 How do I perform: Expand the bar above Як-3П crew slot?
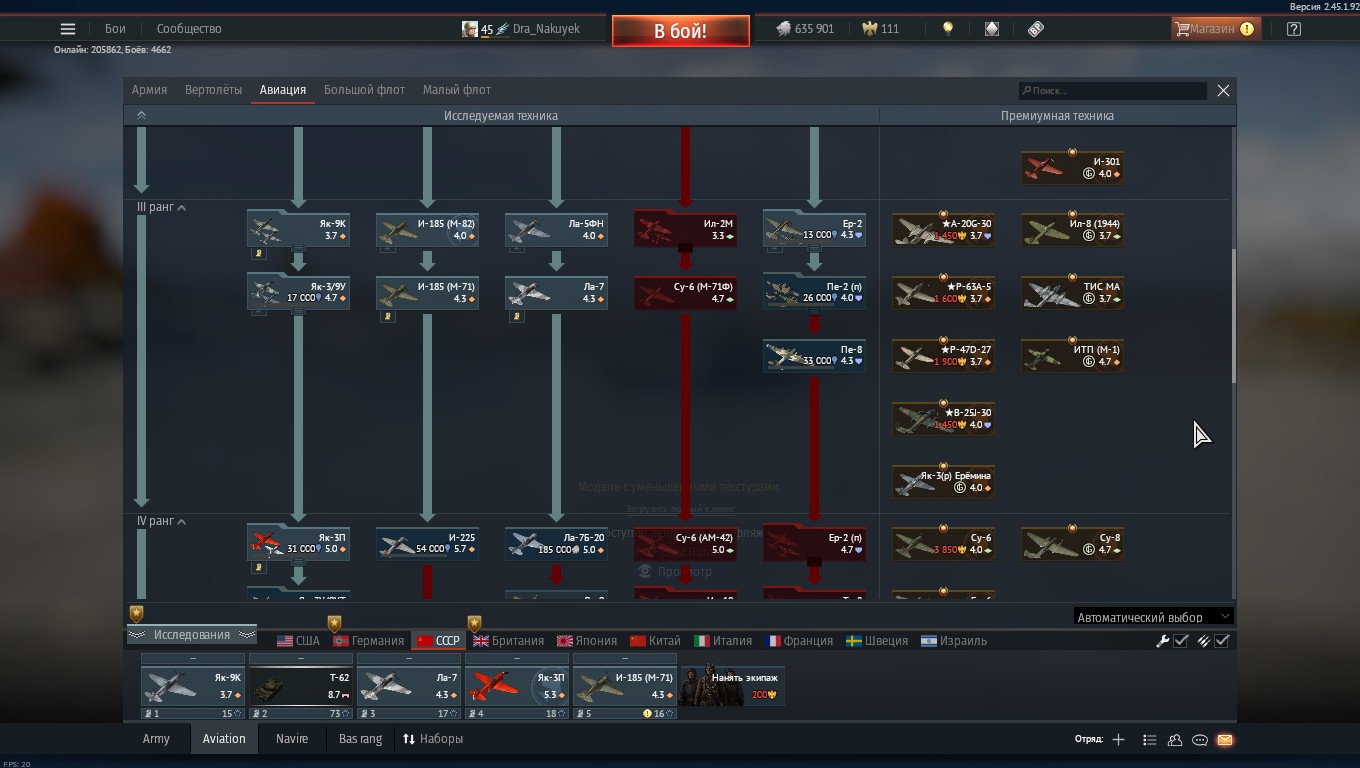(x=517, y=658)
